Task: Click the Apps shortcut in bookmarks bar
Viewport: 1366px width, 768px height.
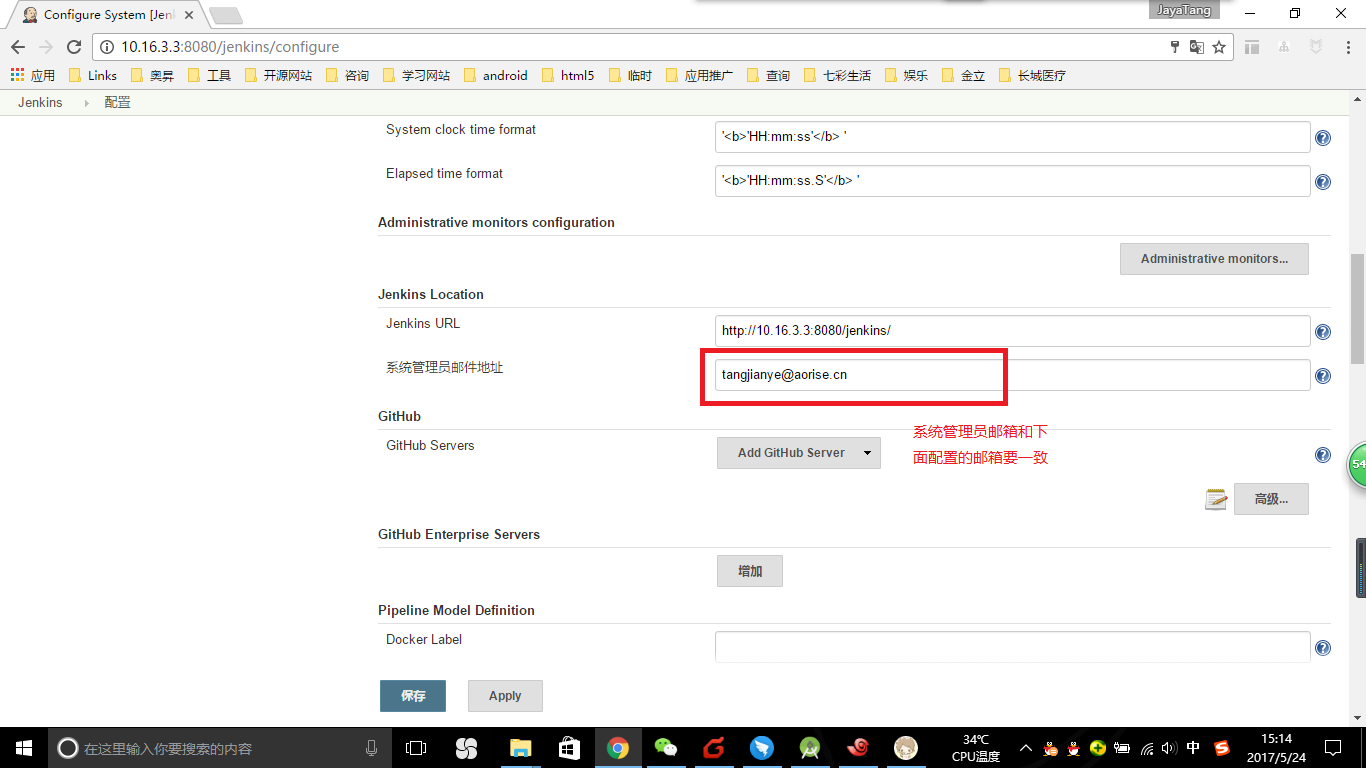Action: point(33,75)
